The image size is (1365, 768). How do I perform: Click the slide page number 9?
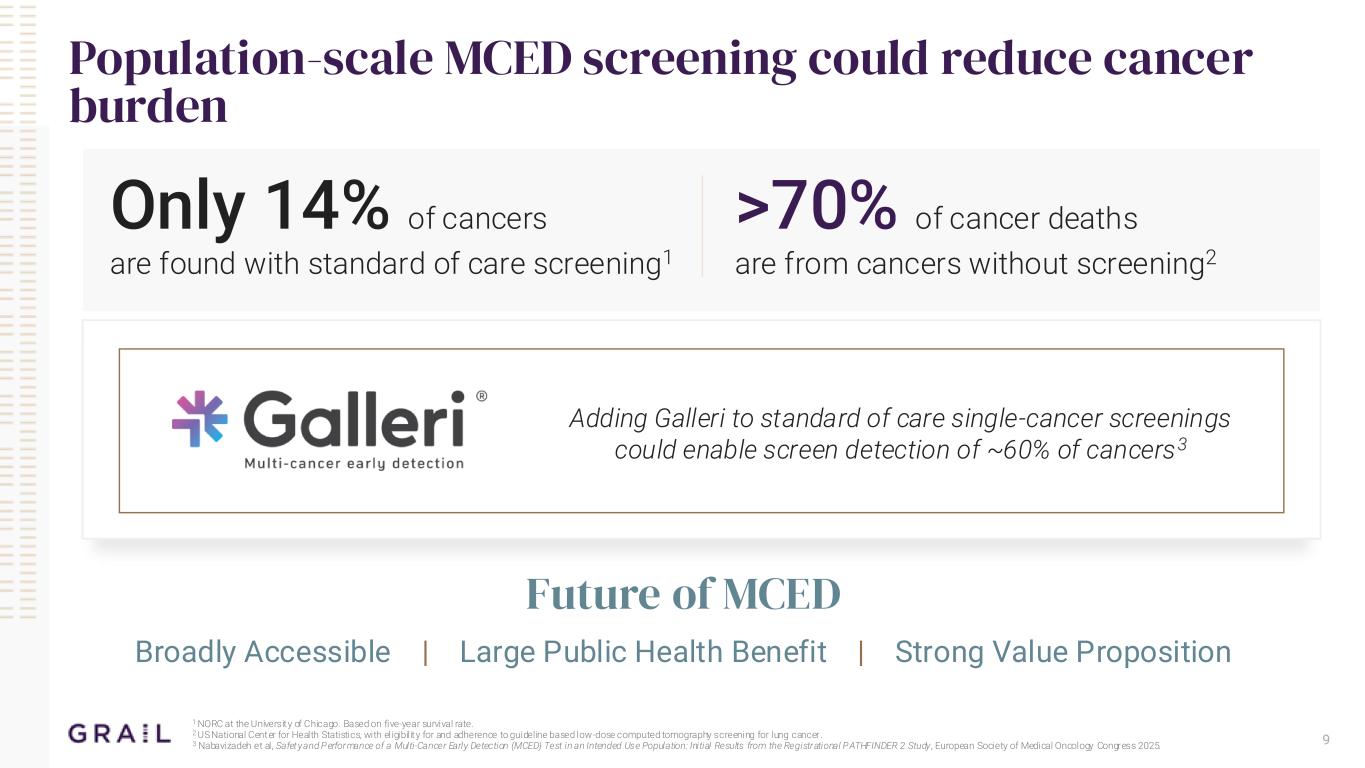pyautogui.click(x=1326, y=740)
